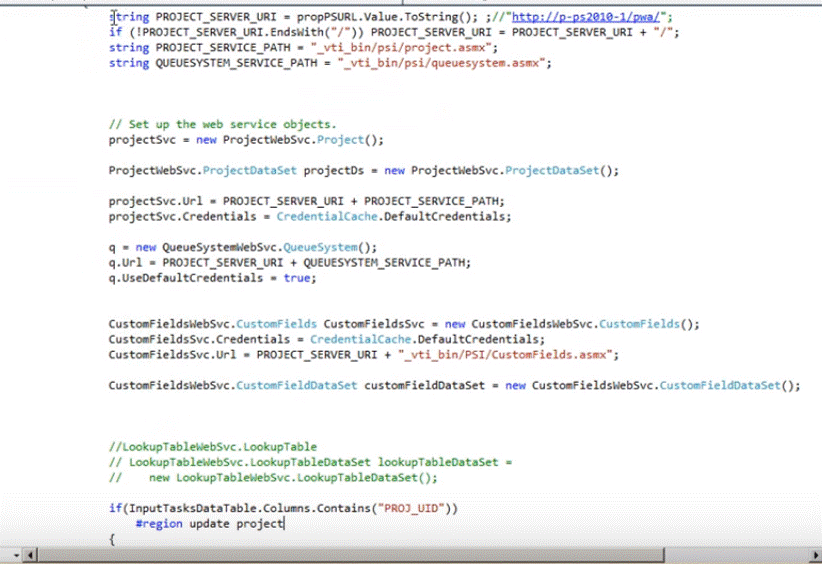Click the horizontal scrollbar thumb
Viewport: 822px width, 564px height.
(351, 555)
